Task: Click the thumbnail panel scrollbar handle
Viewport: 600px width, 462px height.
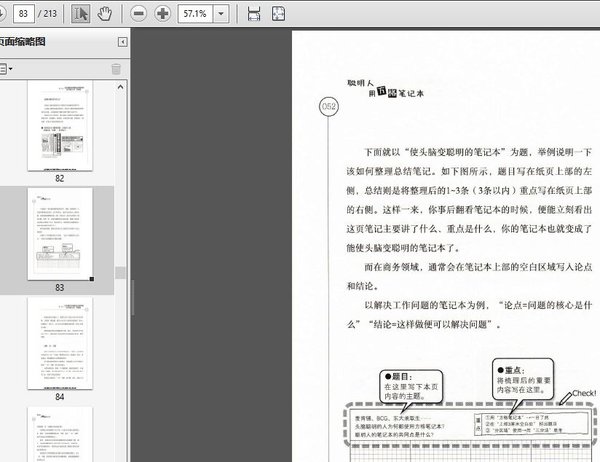Action: coord(121,273)
